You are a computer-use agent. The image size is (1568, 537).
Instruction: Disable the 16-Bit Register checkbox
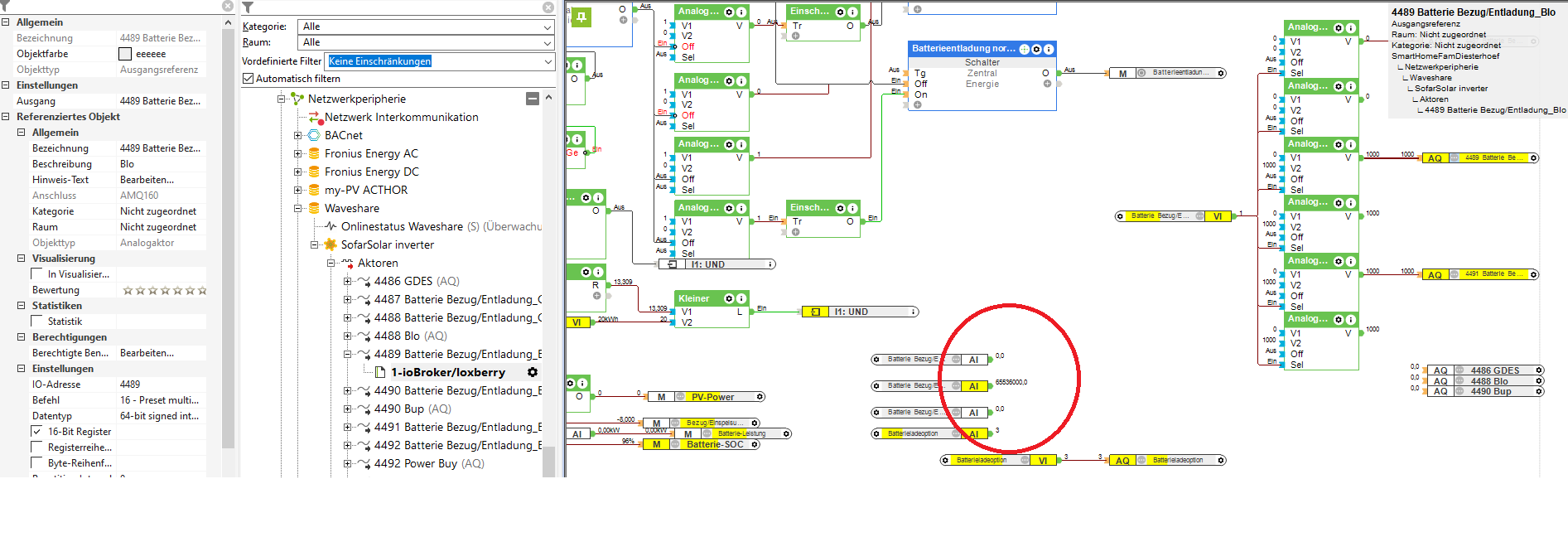tap(36, 432)
